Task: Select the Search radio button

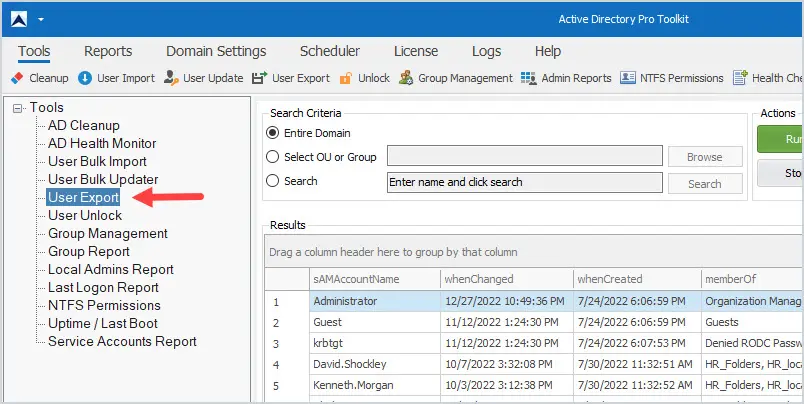Action: coord(273,181)
